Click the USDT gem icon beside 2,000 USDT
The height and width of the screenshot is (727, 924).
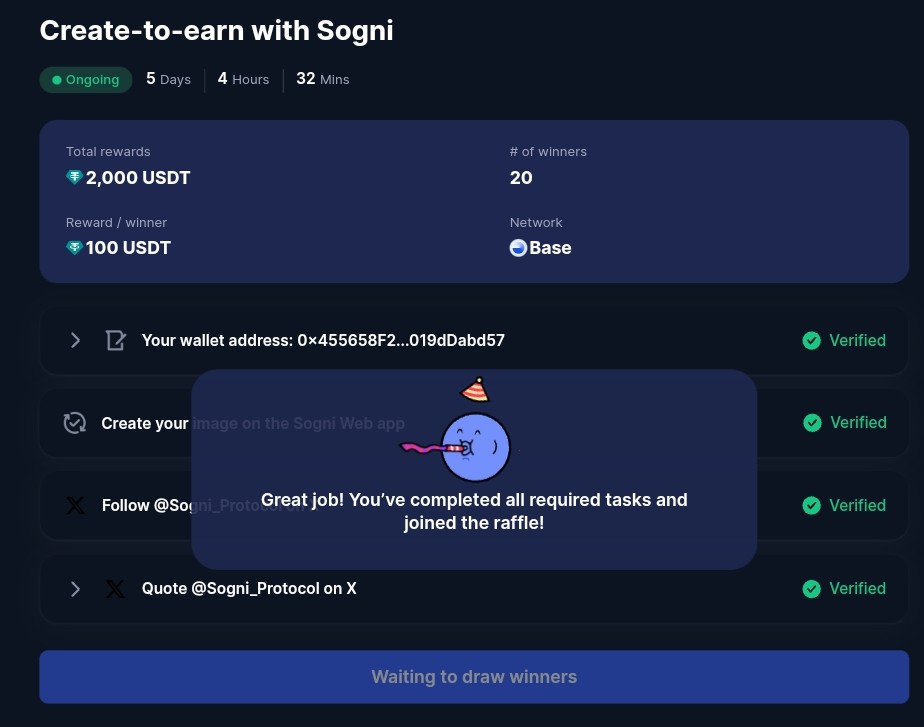click(x=74, y=177)
